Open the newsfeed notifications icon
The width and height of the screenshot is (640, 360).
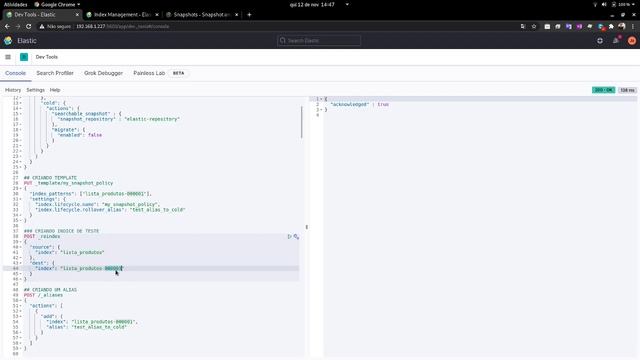click(616, 41)
